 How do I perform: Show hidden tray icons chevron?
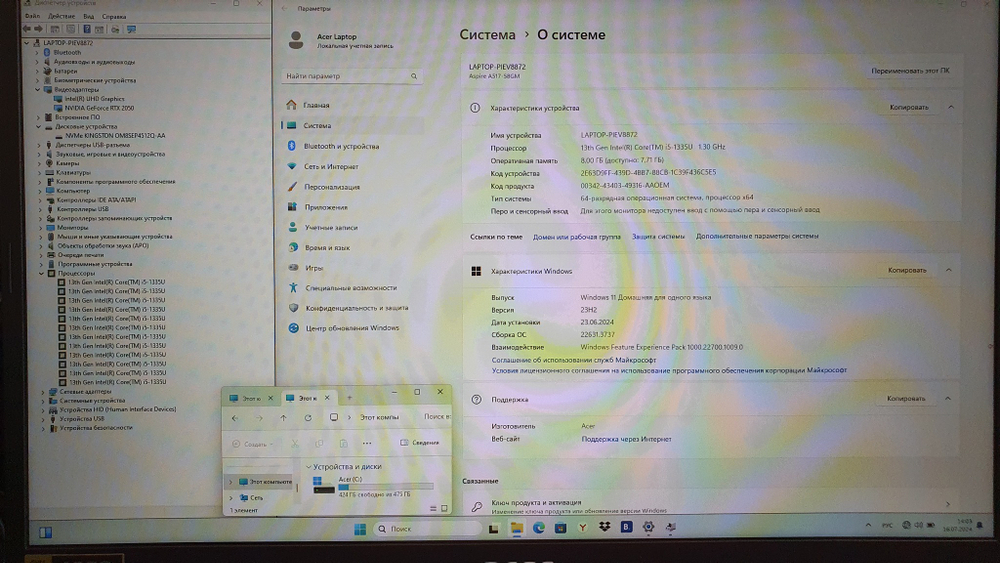point(868,525)
